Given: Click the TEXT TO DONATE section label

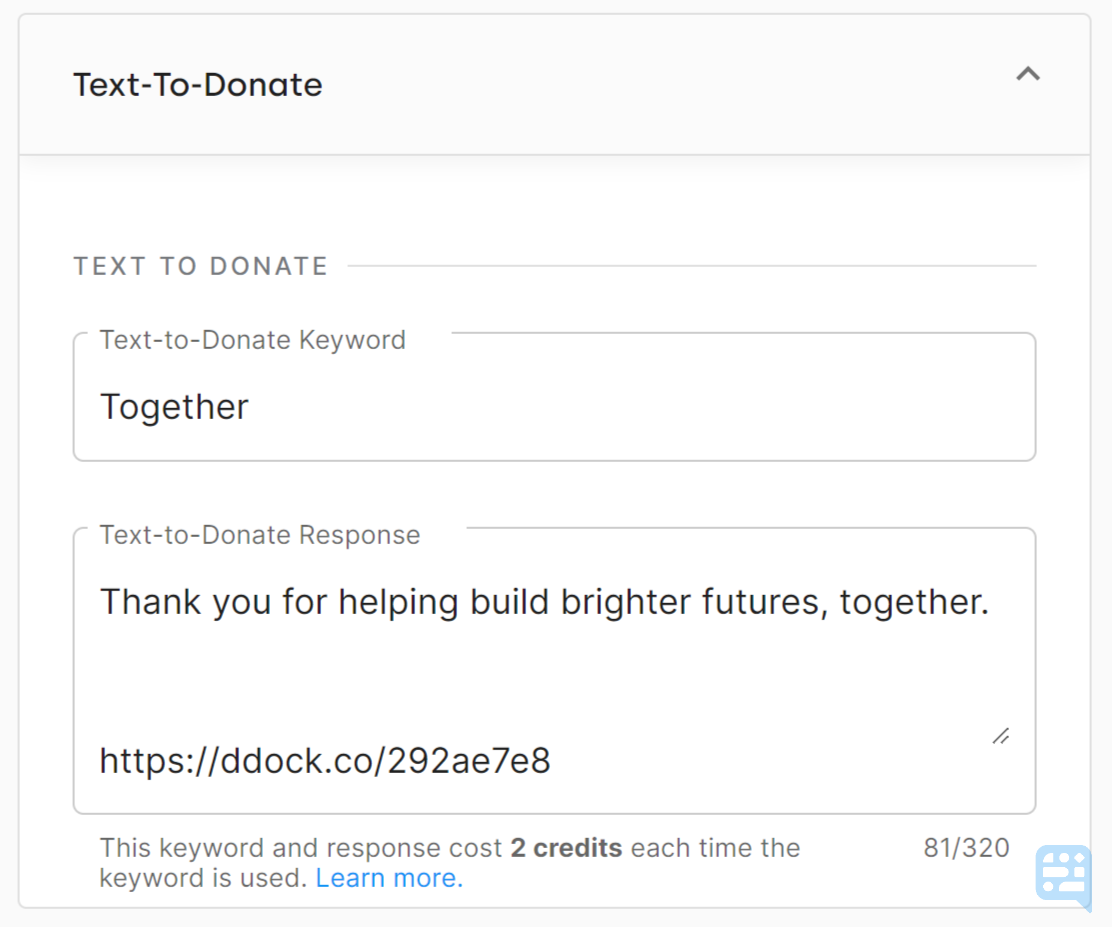Looking at the screenshot, I should click(x=199, y=265).
